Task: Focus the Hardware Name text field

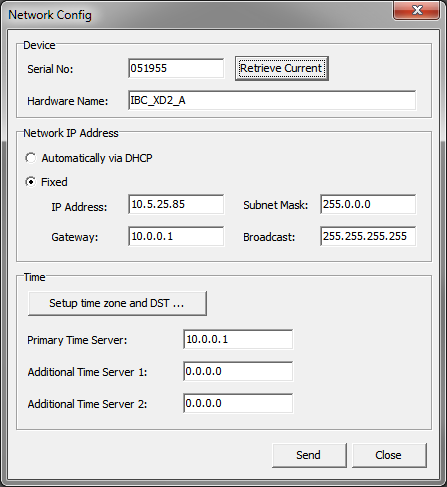Action: [x=272, y=100]
